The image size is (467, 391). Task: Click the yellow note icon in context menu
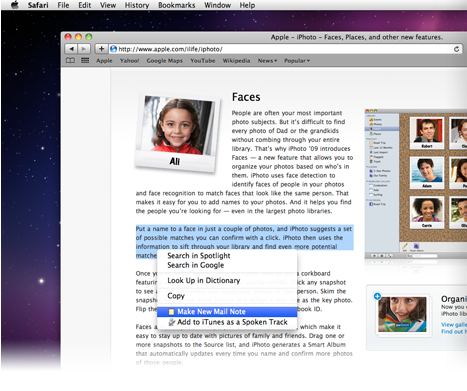[x=171, y=312]
